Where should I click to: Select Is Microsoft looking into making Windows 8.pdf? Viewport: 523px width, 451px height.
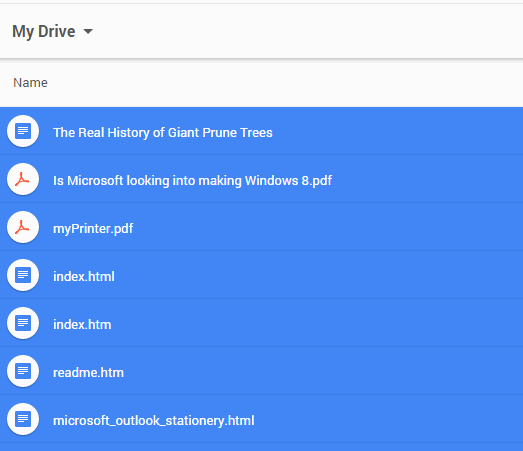(192, 181)
